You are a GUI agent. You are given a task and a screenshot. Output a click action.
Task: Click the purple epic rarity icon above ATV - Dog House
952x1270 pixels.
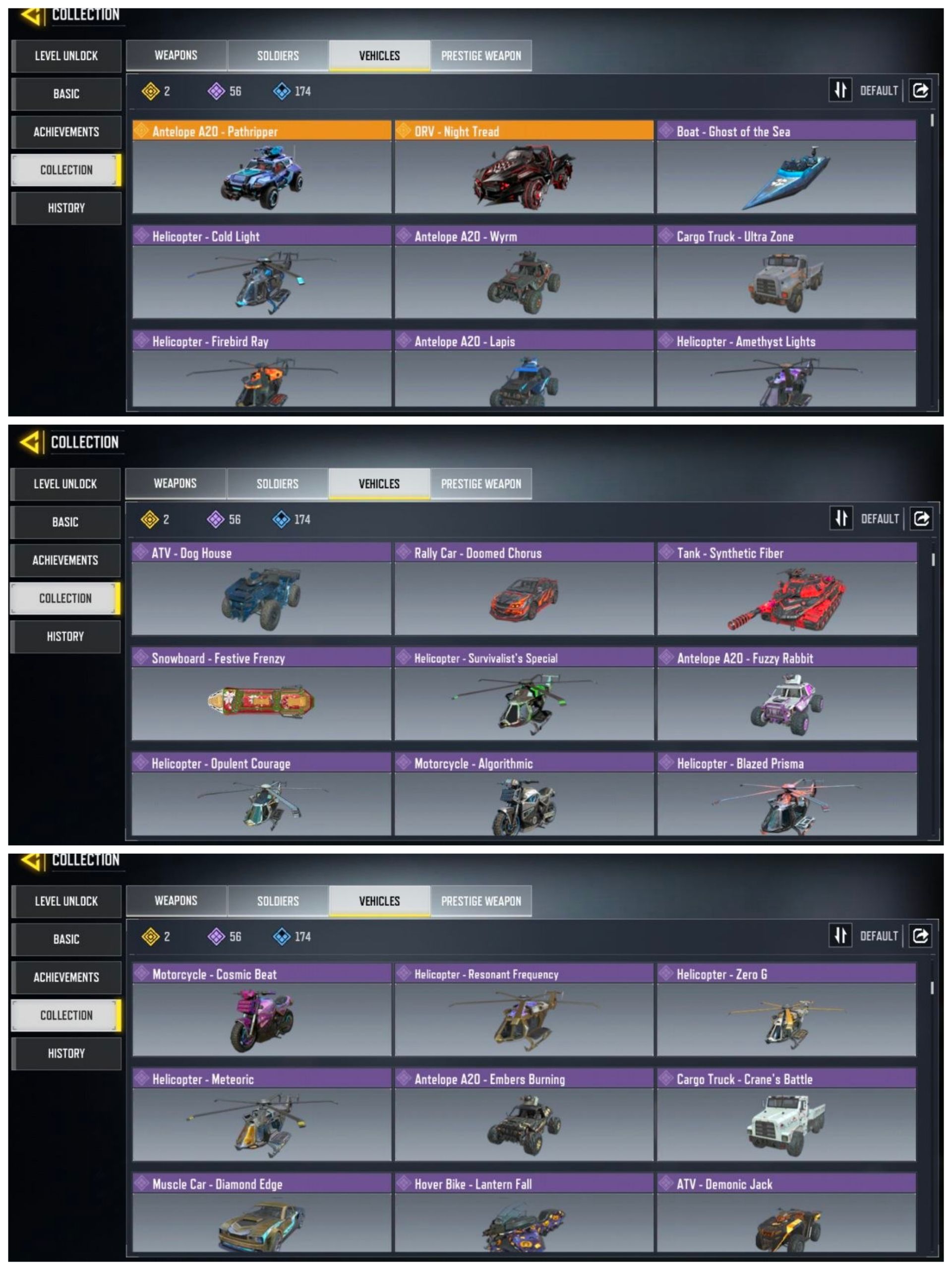click(x=215, y=519)
